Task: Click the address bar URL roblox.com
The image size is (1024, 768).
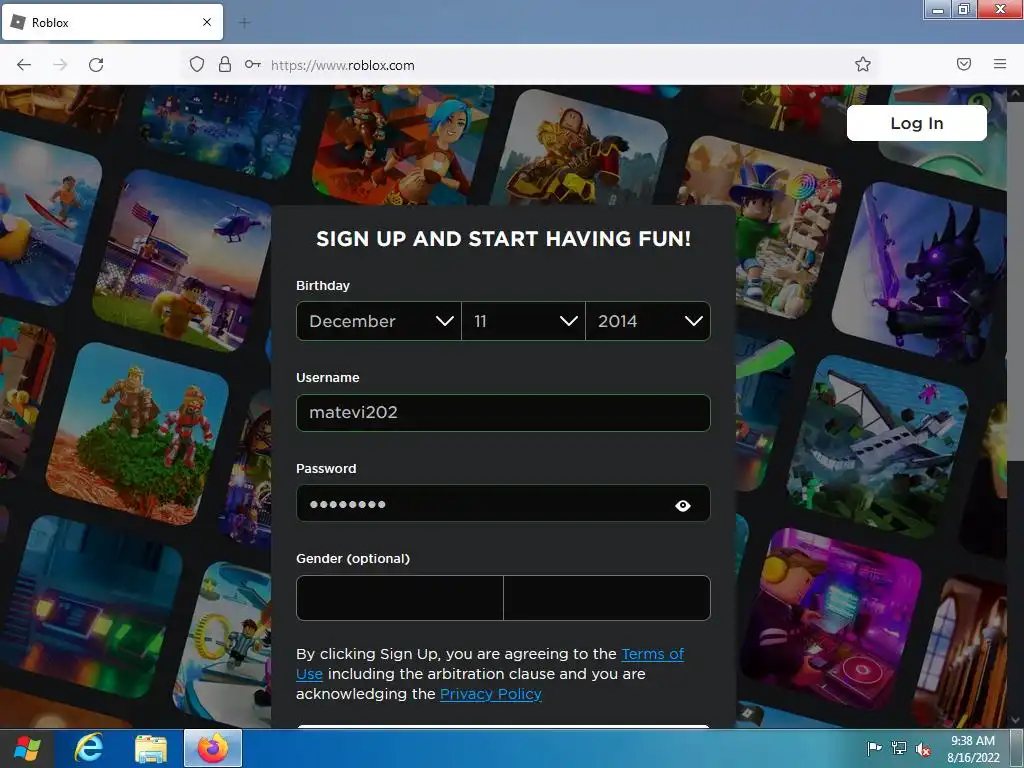Action: [x=342, y=65]
